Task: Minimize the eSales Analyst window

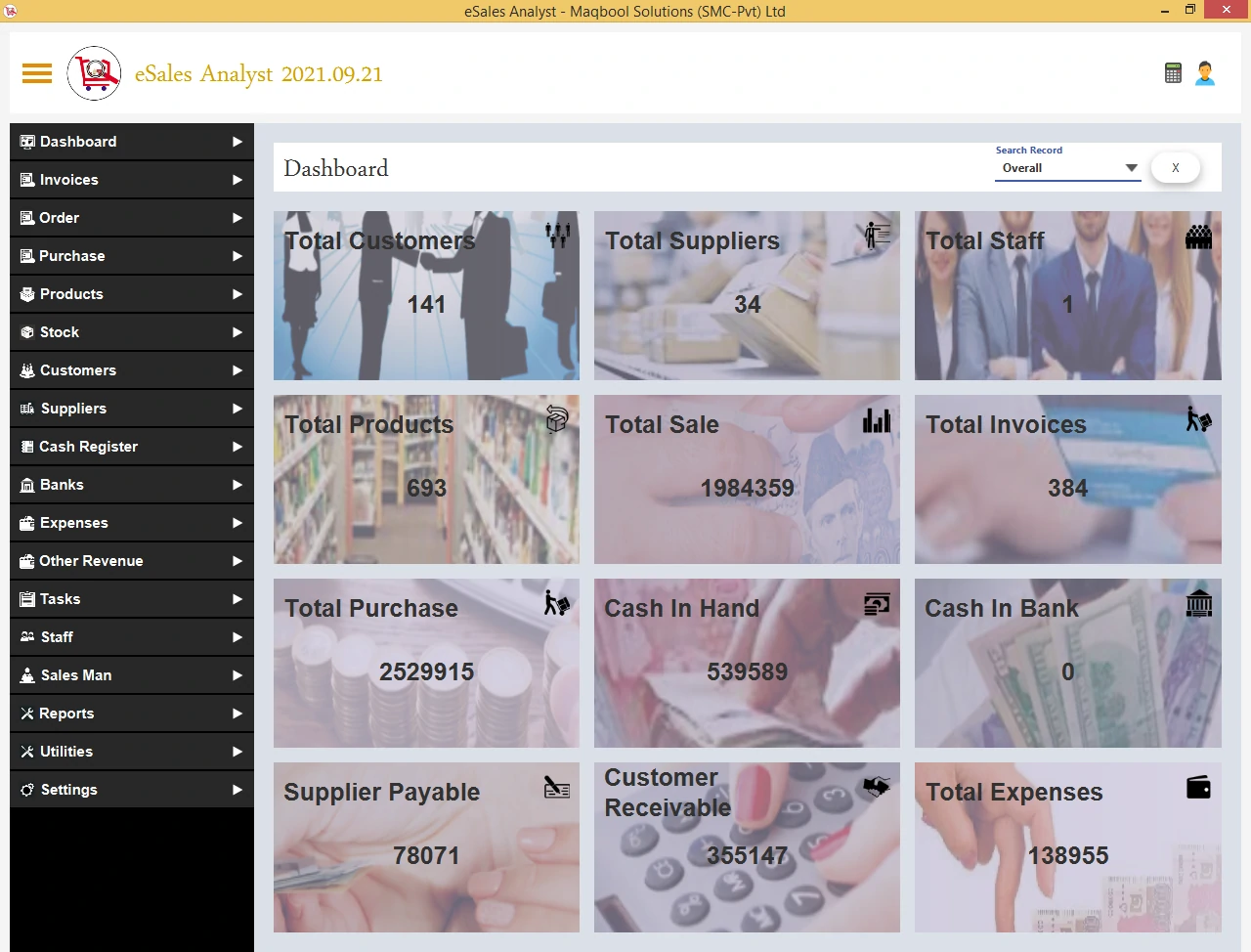Action: pos(1165,11)
